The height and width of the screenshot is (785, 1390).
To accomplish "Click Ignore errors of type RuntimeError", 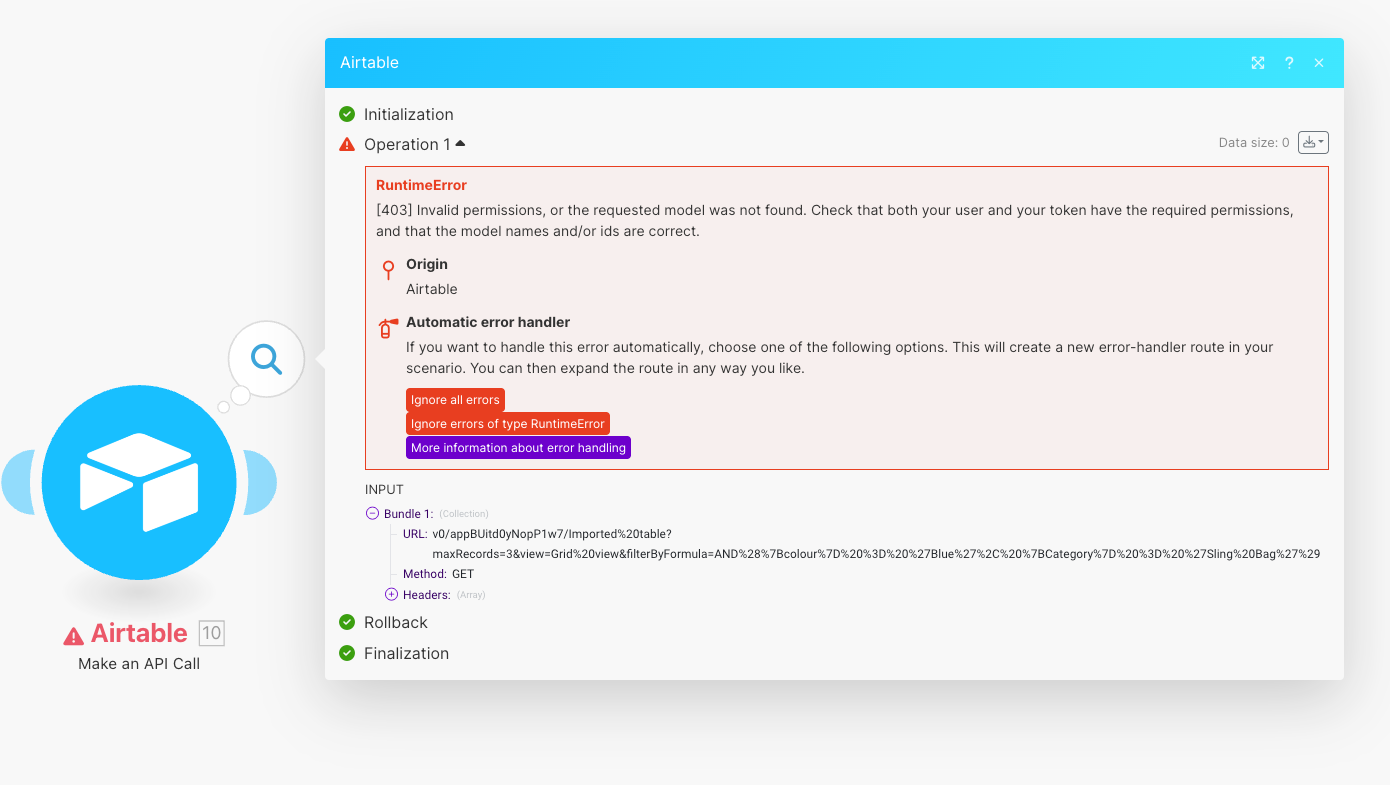I will tap(507, 424).
